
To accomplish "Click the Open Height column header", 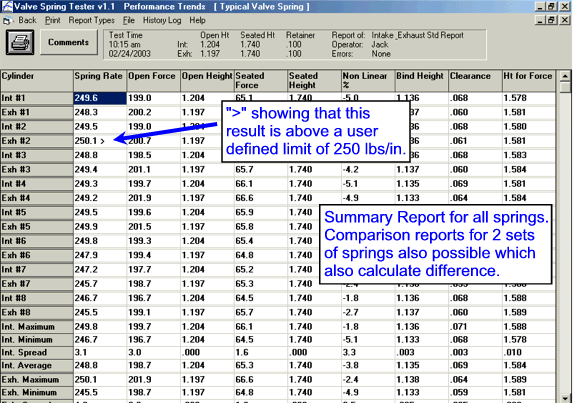I will point(207,80).
